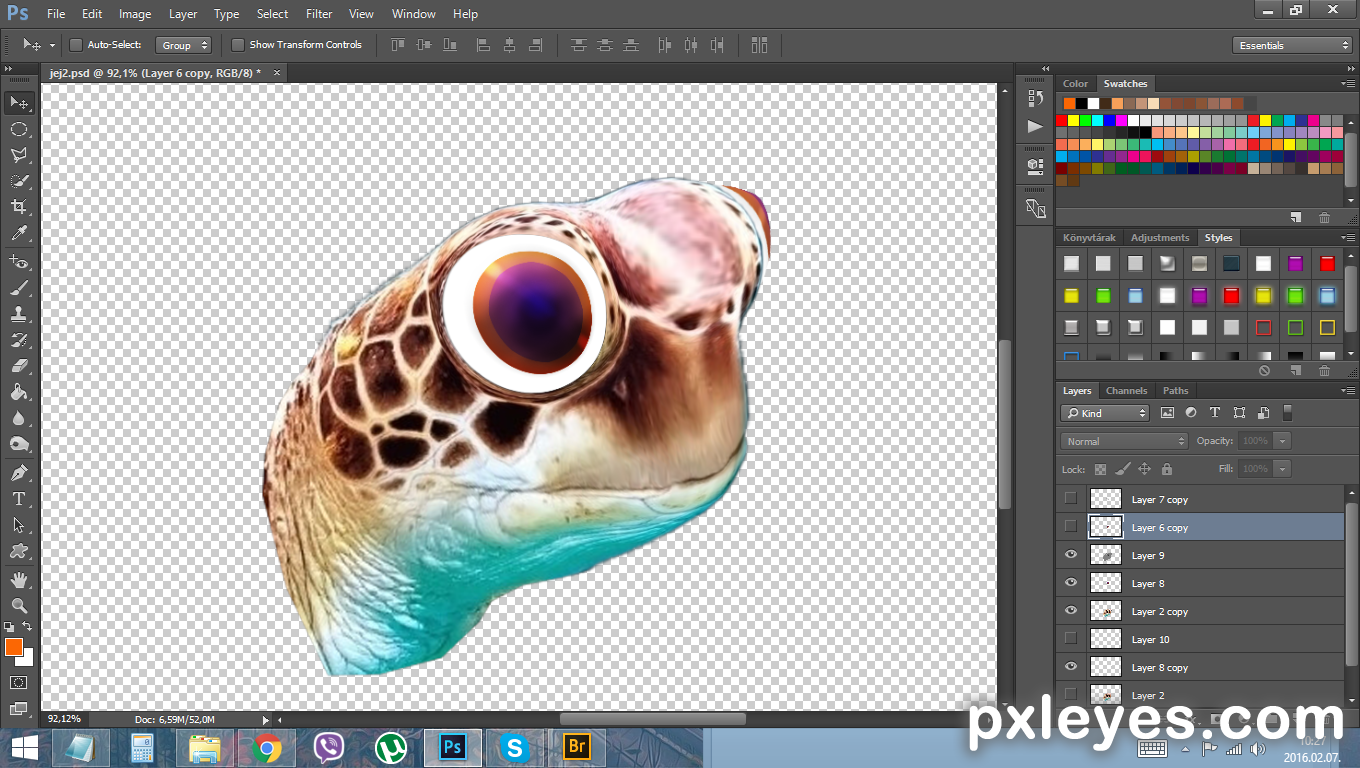Open the File menu

click(x=56, y=14)
